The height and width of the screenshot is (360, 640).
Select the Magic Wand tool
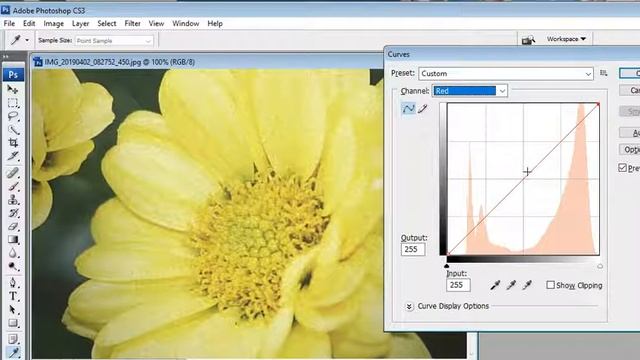[13, 130]
